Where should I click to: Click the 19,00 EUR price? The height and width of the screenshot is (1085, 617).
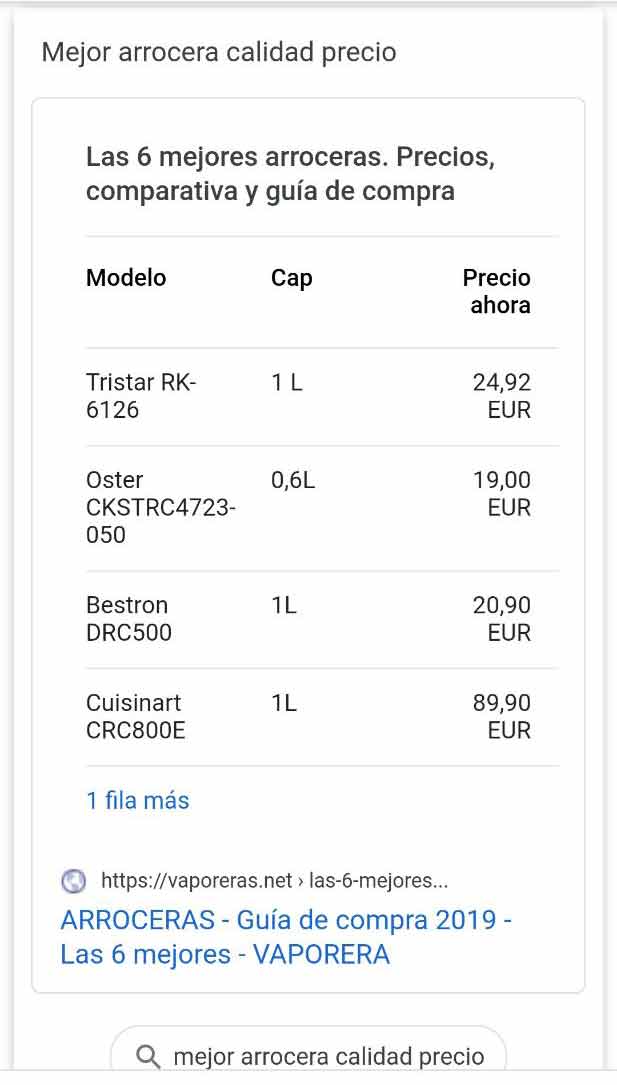502,494
